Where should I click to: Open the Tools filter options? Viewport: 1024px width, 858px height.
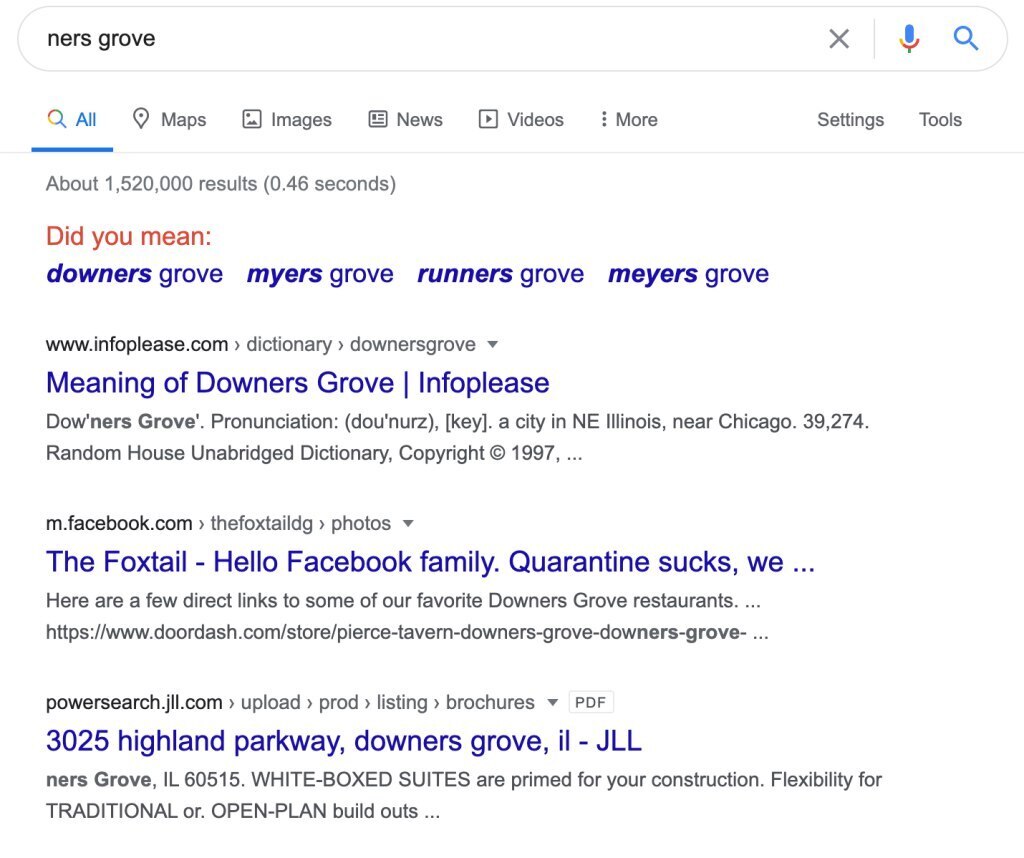(940, 120)
